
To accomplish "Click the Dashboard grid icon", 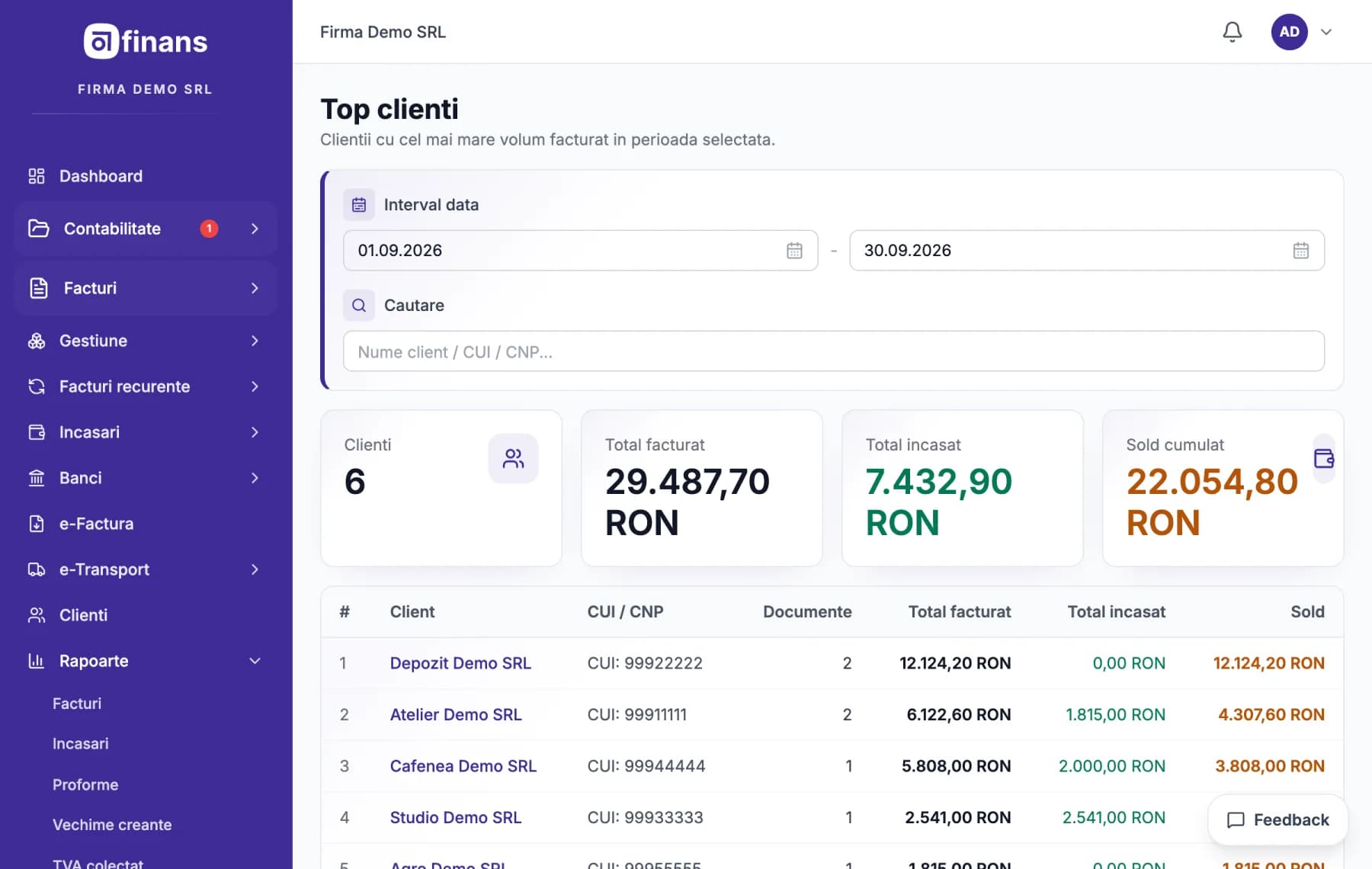I will click(x=37, y=176).
